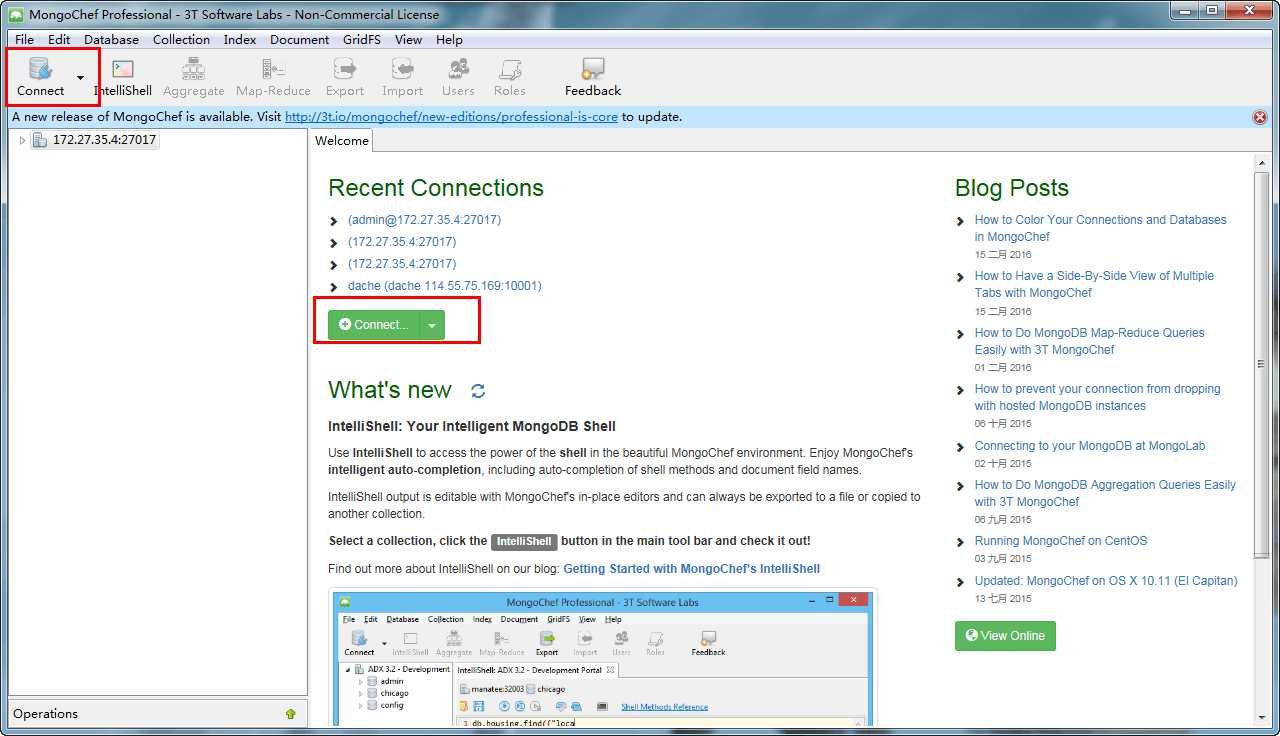Open the Document menu
This screenshot has width=1280, height=736.
[299, 40]
